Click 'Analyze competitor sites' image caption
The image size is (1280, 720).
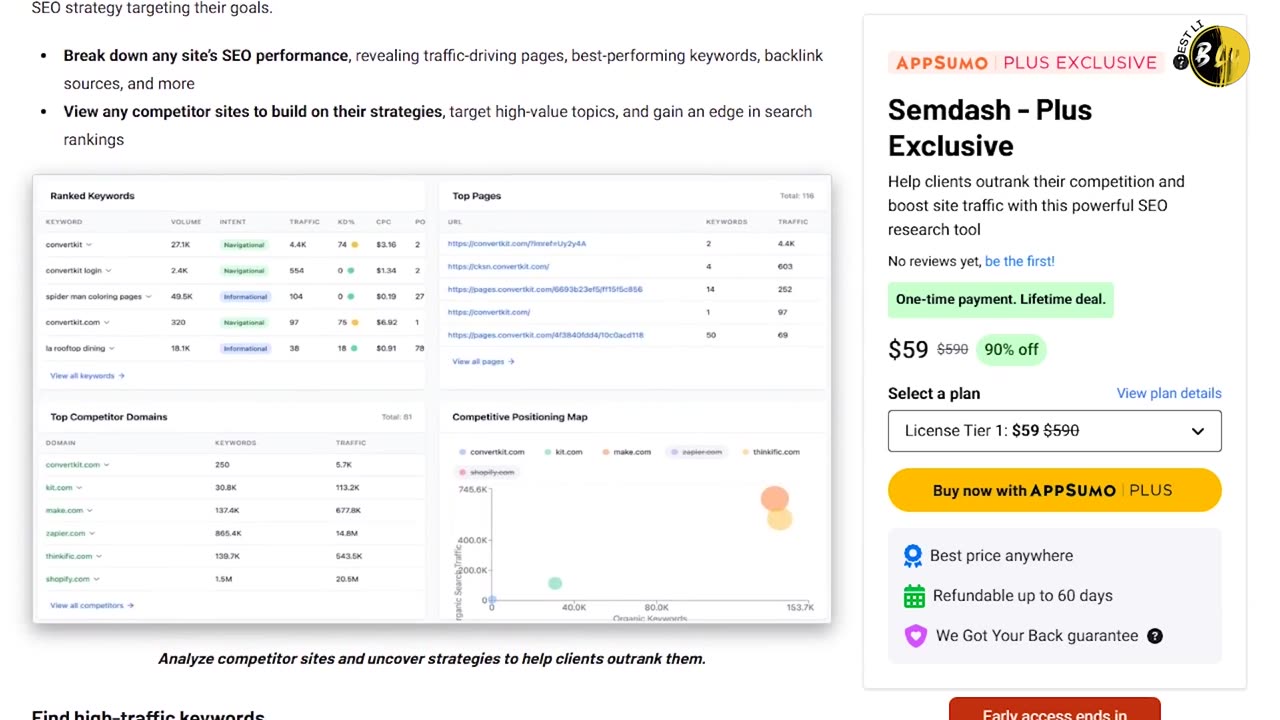(x=432, y=659)
